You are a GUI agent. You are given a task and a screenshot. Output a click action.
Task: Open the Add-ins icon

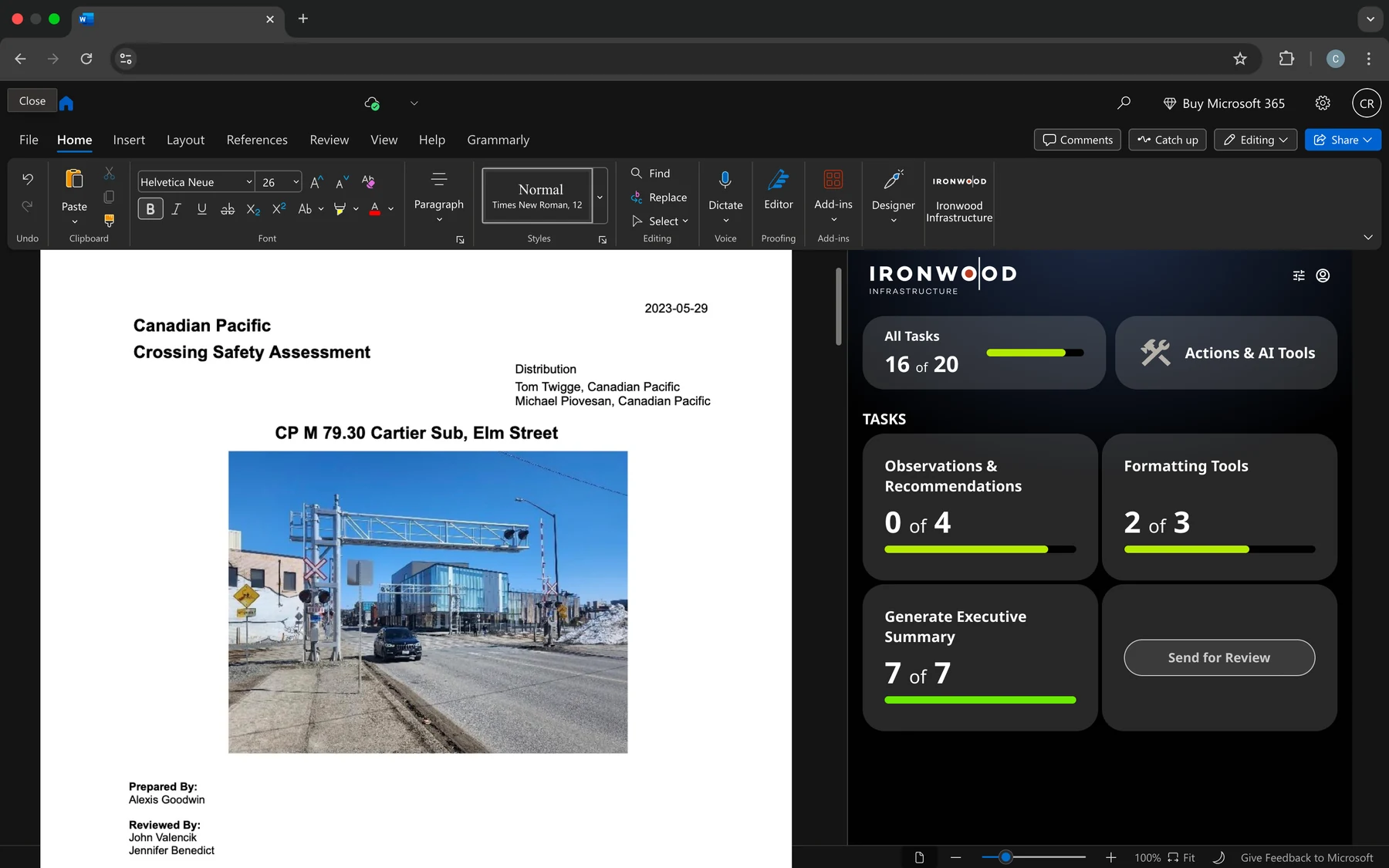pos(833,180)
